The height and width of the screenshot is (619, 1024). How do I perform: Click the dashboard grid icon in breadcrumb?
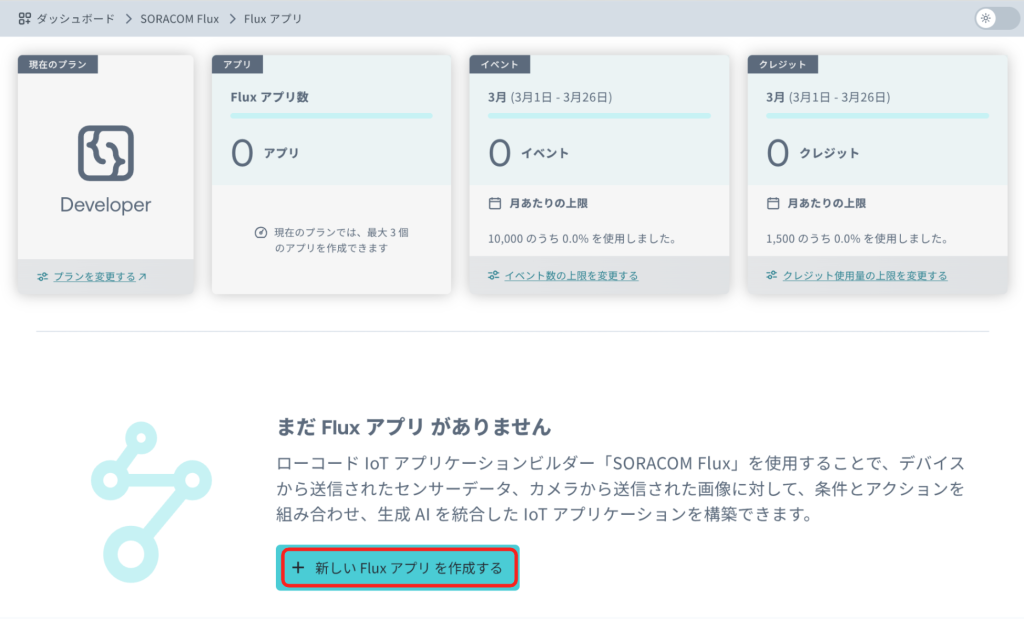tap(25, 18)
